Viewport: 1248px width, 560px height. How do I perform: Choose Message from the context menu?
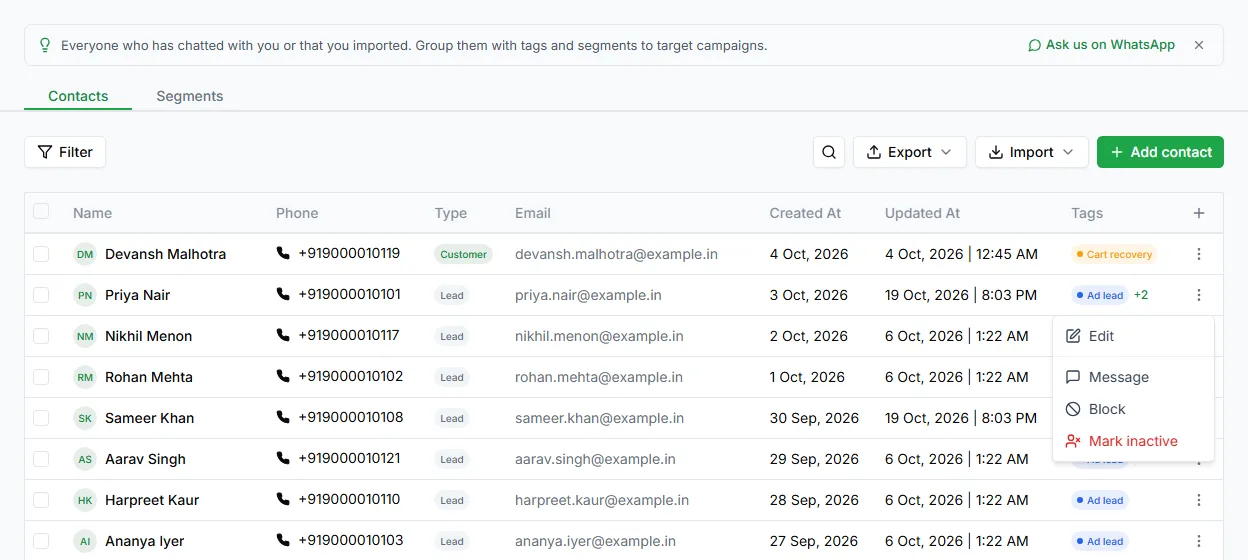click(1133, 377)
